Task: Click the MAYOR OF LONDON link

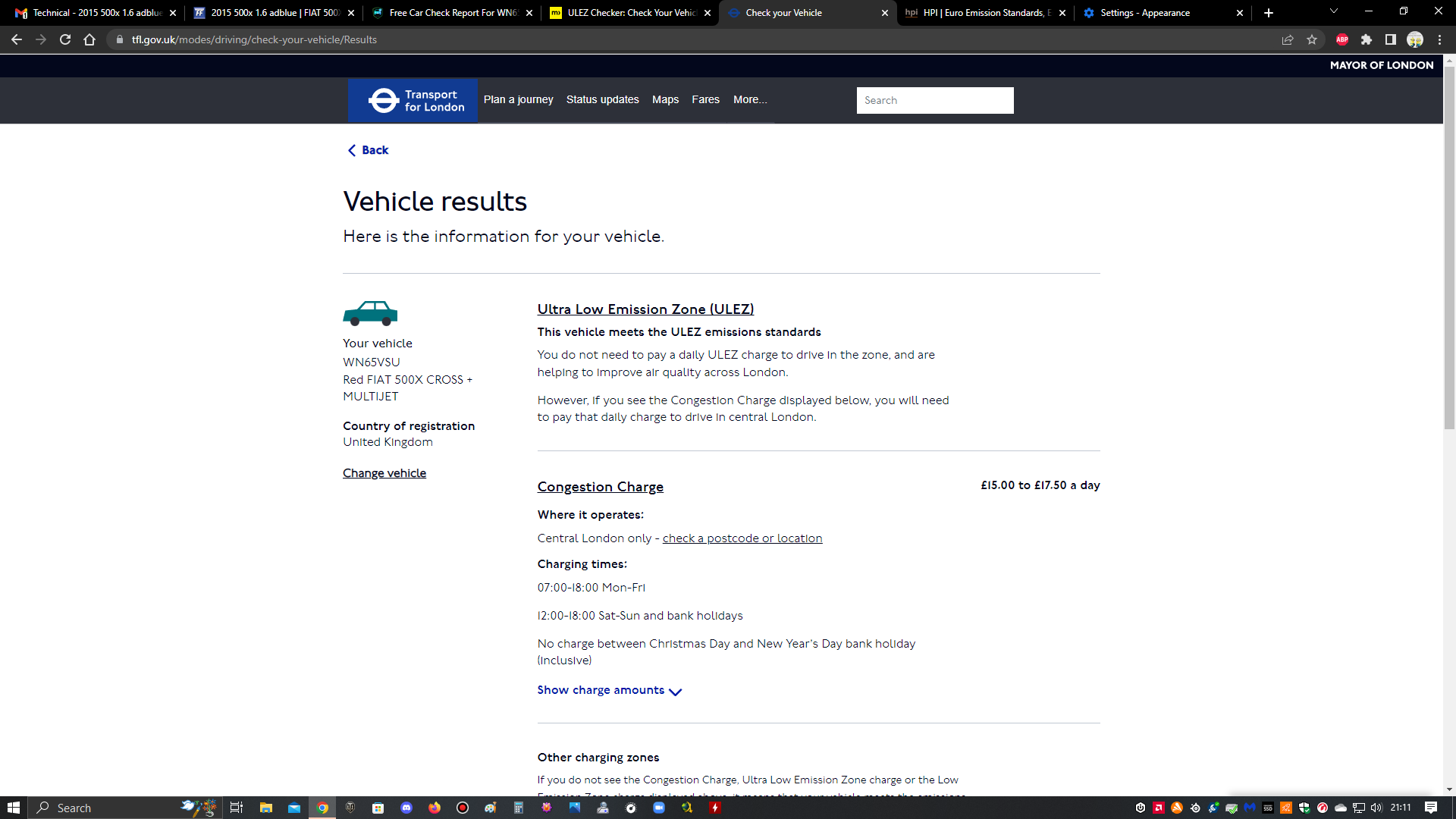Action: coord(1382,65)
